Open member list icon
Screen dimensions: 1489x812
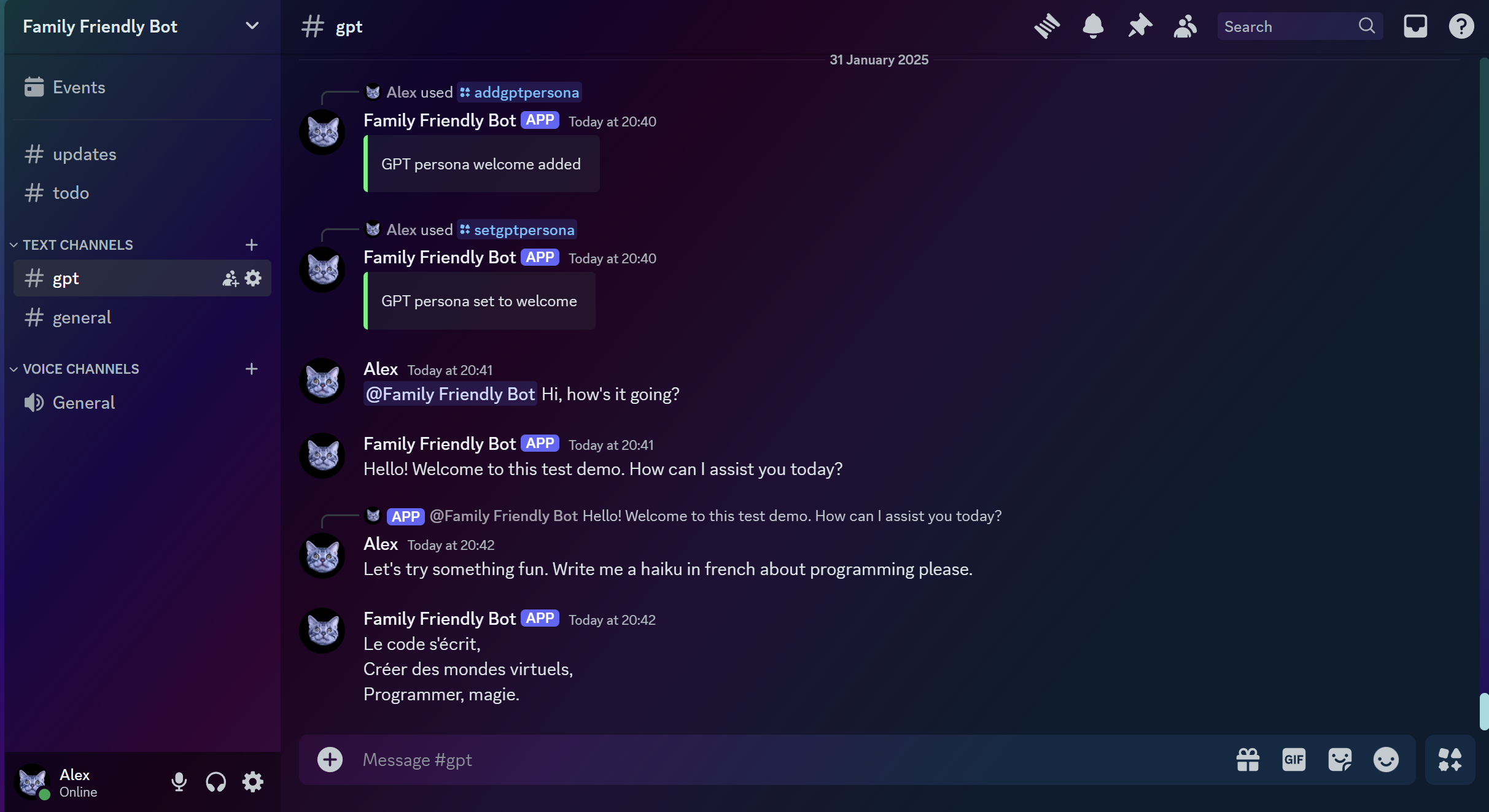[x=1185, y=26]
